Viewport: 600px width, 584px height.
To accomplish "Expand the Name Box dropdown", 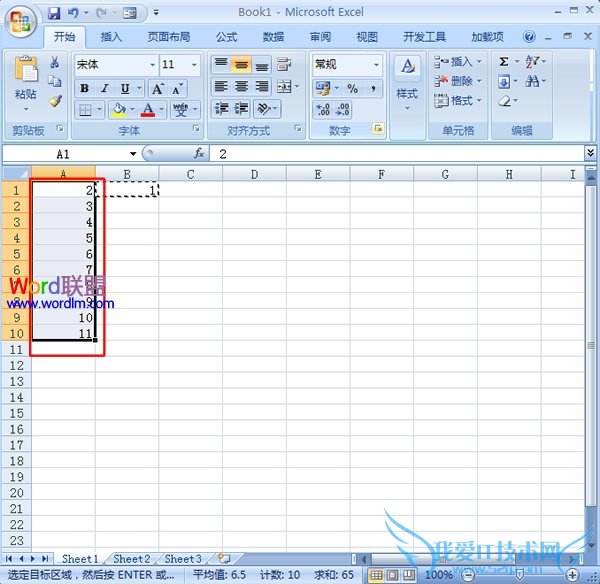I will tap(133, 154).
